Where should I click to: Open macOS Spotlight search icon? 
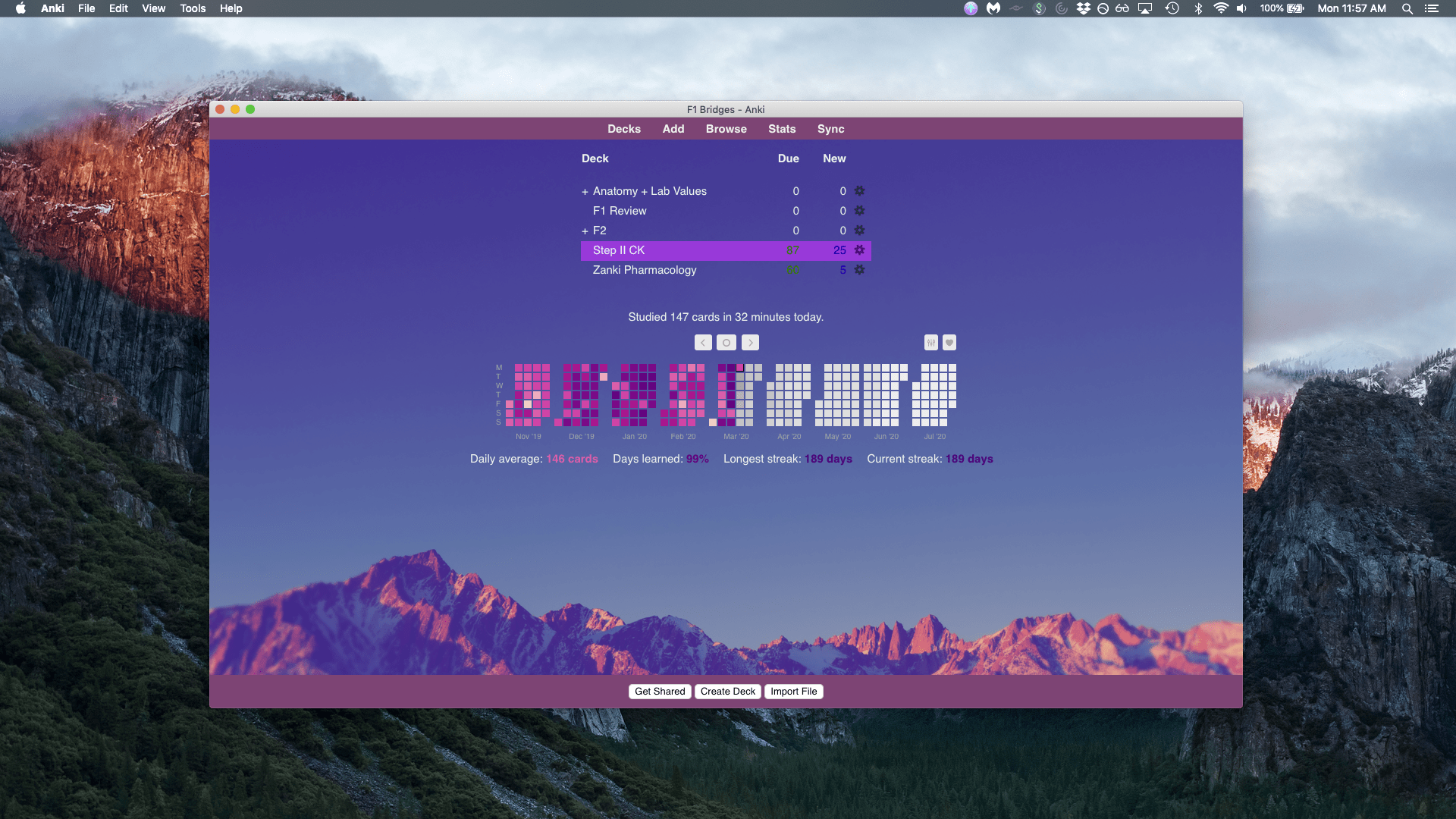(1407, 8)
